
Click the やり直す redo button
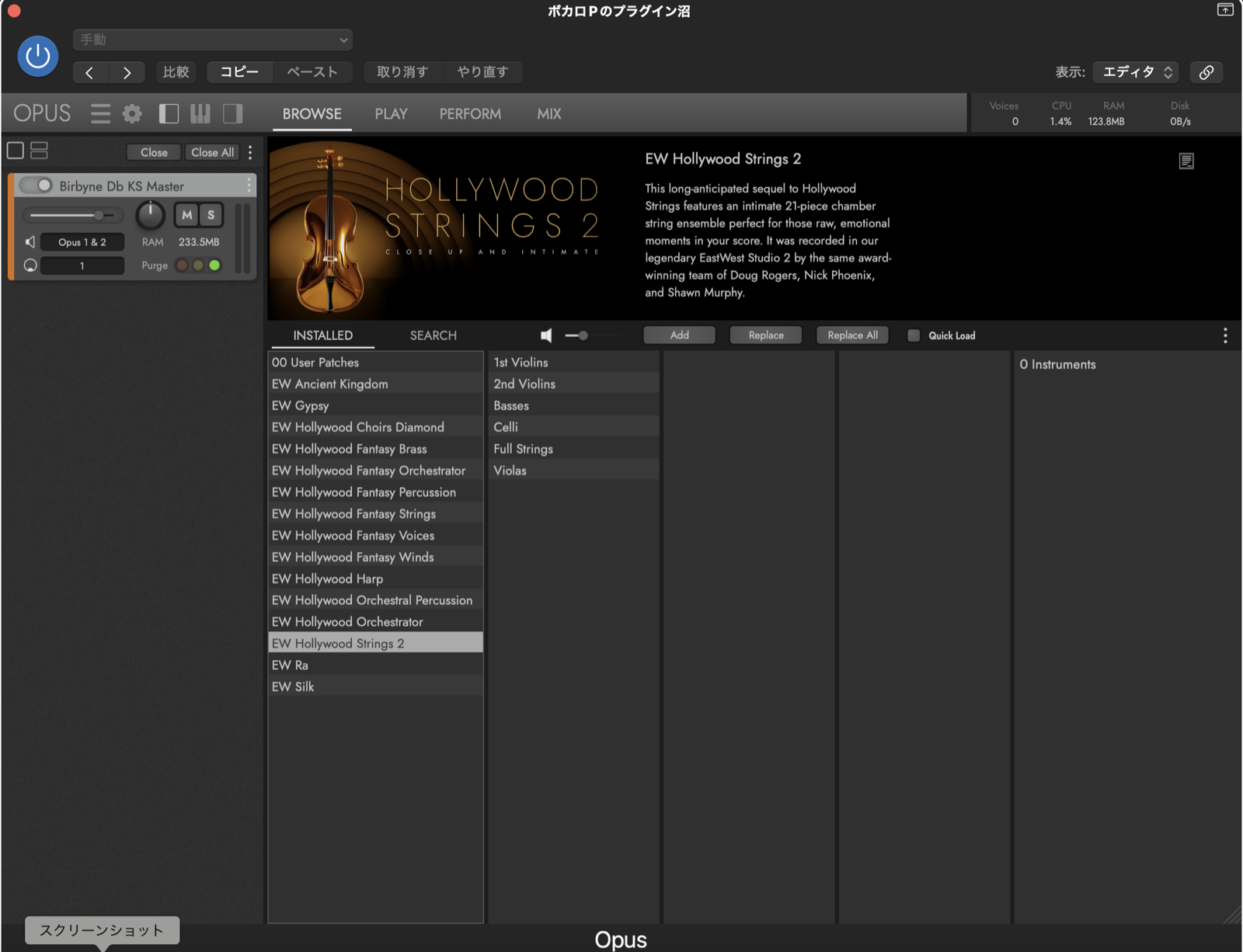pyautogui.click(x=482, y=72)
